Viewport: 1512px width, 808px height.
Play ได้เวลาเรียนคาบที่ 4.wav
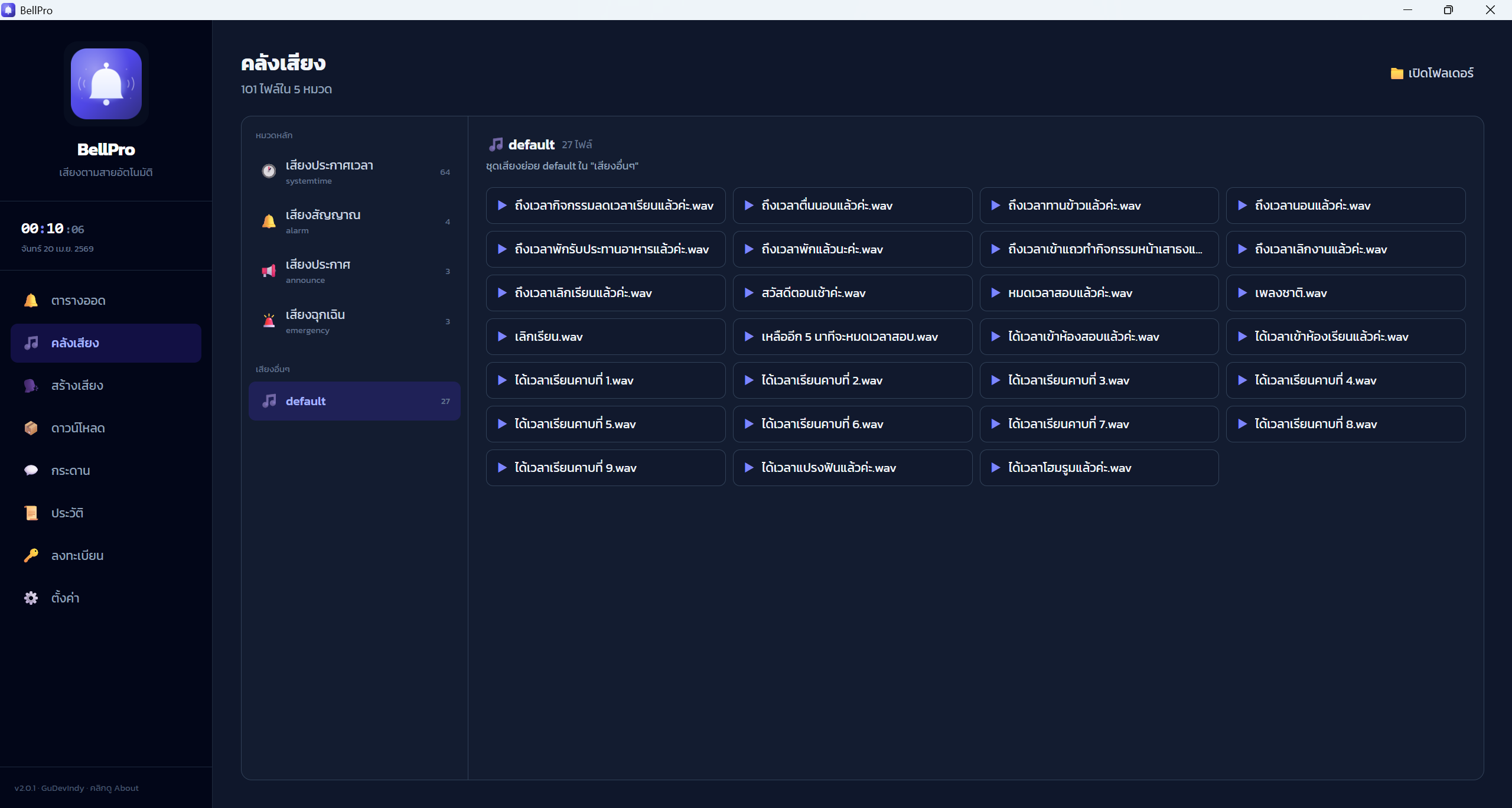1345,380
